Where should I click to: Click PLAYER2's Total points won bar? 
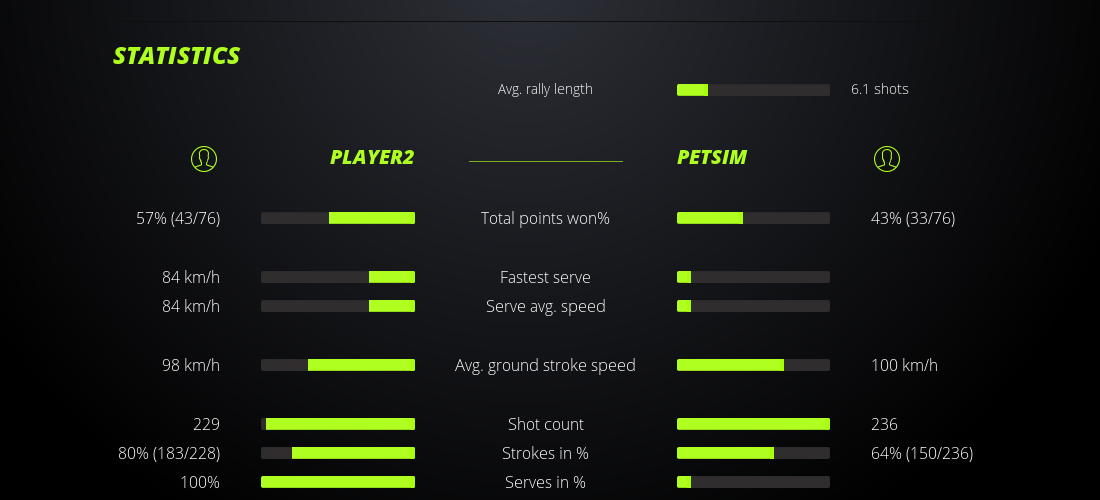(x=338, y=218)
